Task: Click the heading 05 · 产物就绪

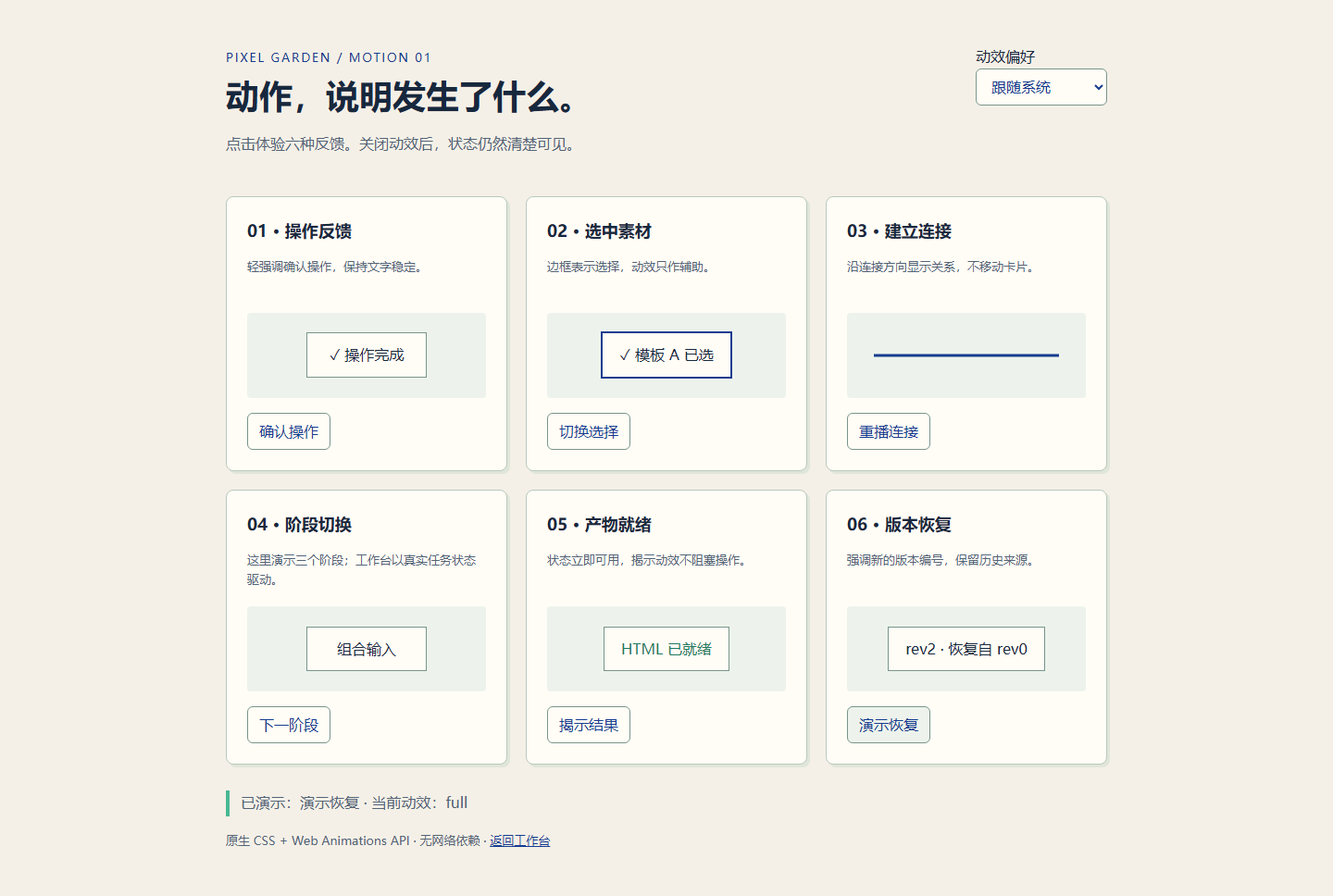Action: pyautogui.click(x=599, y=525)
